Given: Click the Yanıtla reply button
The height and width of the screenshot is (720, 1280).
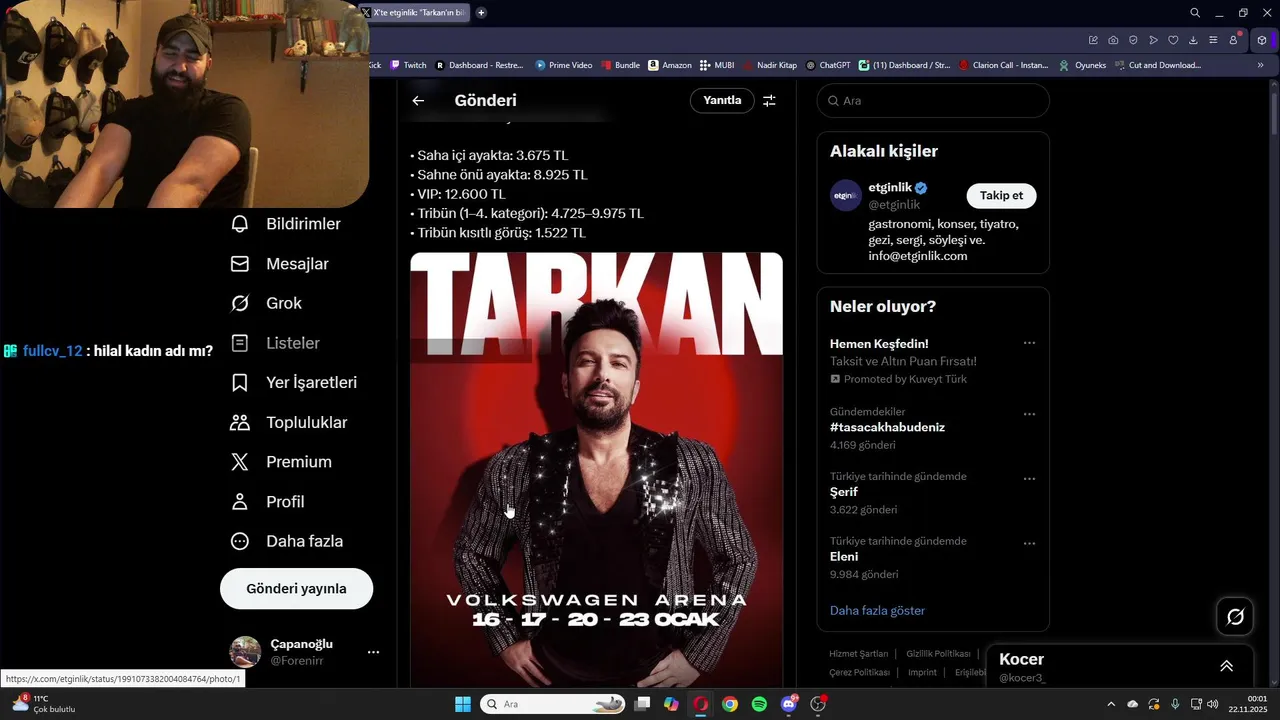Looking at the screenshot, I should pyautogui.click(x=722, y=100).
